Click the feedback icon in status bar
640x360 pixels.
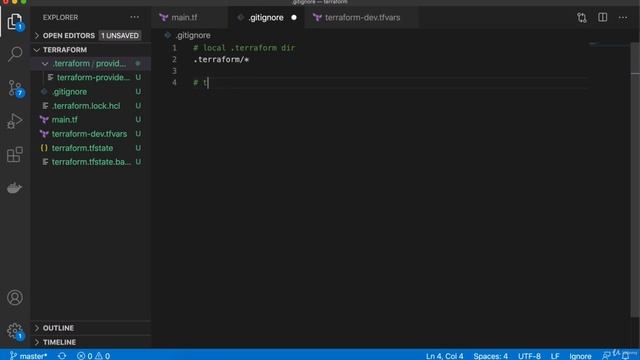pyautogui.click(x=607, y=356)
